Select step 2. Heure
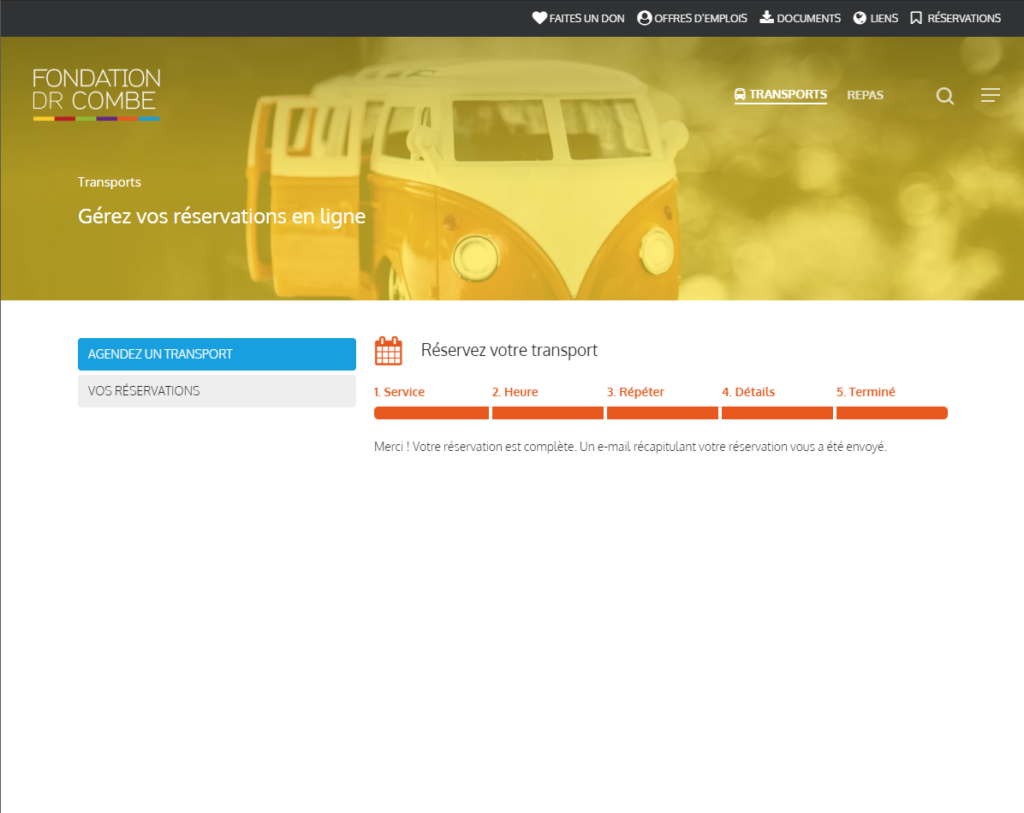 pyautogui.click(x=515, y=392)
